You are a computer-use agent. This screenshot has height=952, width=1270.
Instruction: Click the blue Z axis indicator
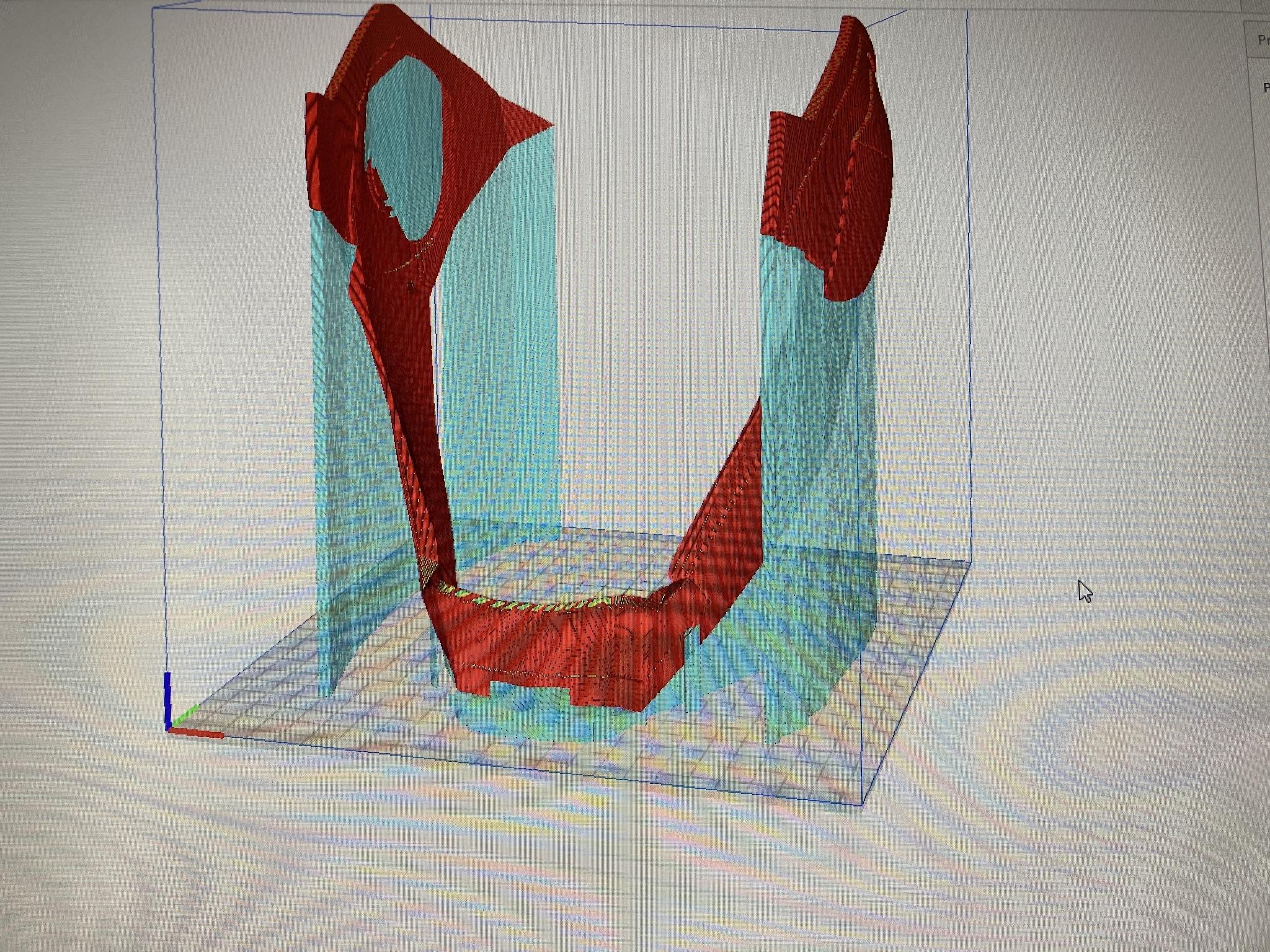click(167, 699)
